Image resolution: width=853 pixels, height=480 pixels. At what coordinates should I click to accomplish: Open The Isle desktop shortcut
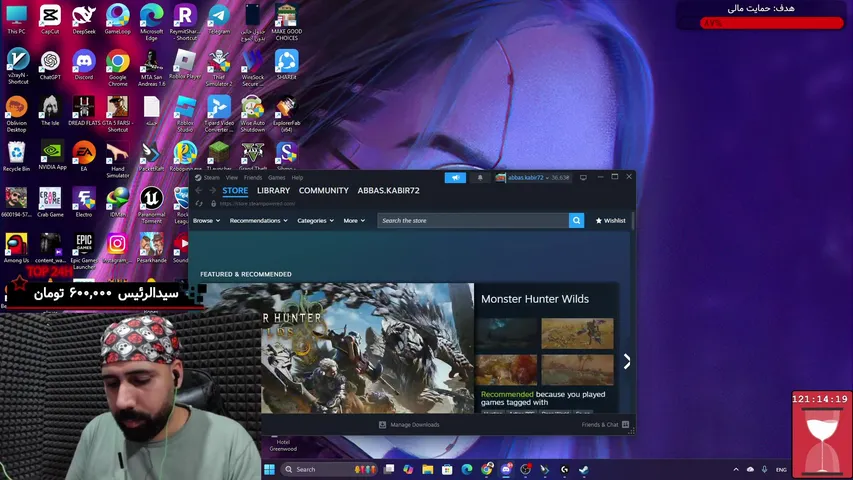coord(50,111)
